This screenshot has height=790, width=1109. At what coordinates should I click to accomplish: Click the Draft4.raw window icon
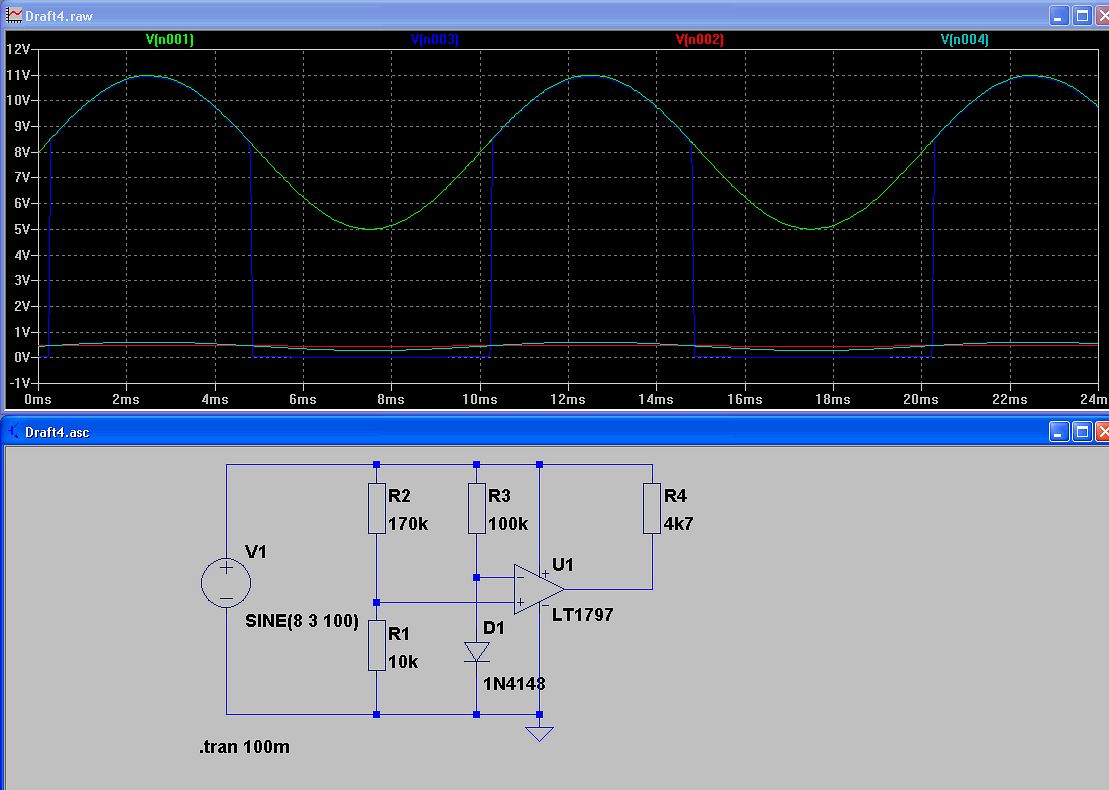click(x=13, y=15)
